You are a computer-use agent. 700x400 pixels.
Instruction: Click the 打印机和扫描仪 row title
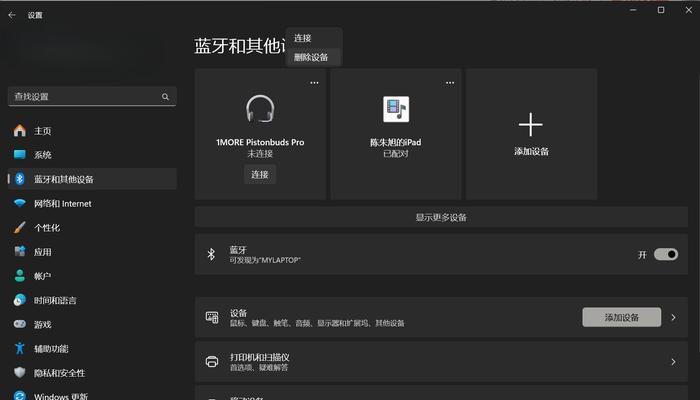tap(260, 357)
